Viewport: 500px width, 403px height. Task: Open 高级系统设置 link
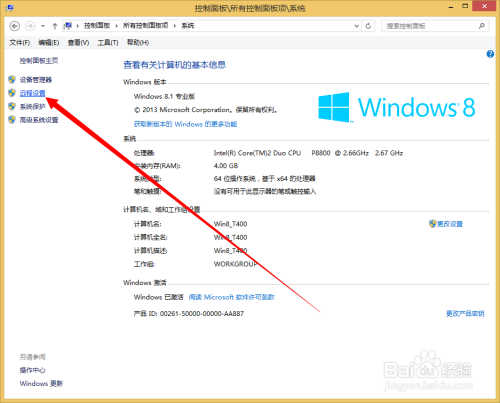39,120
